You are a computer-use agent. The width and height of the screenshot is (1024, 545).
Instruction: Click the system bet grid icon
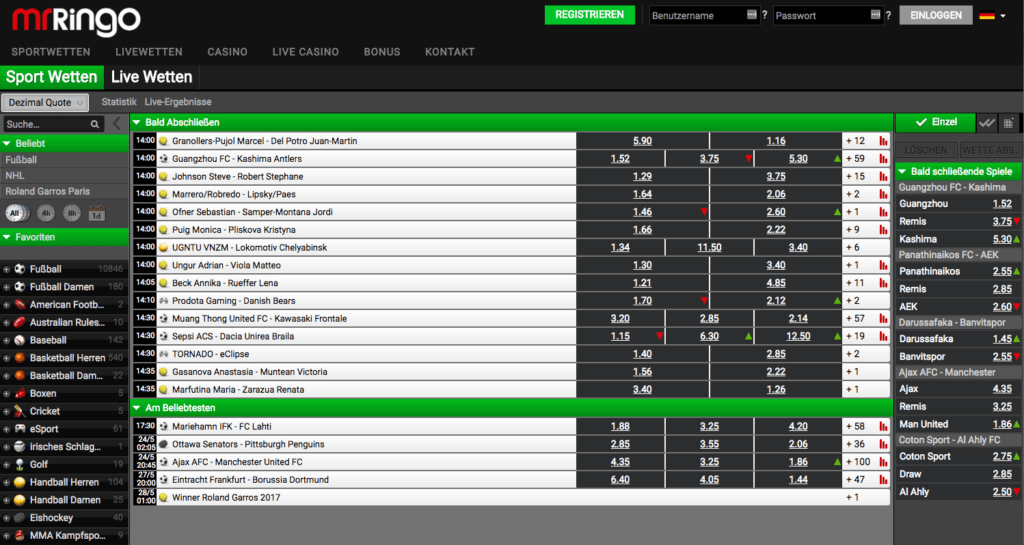[1009, 123]
